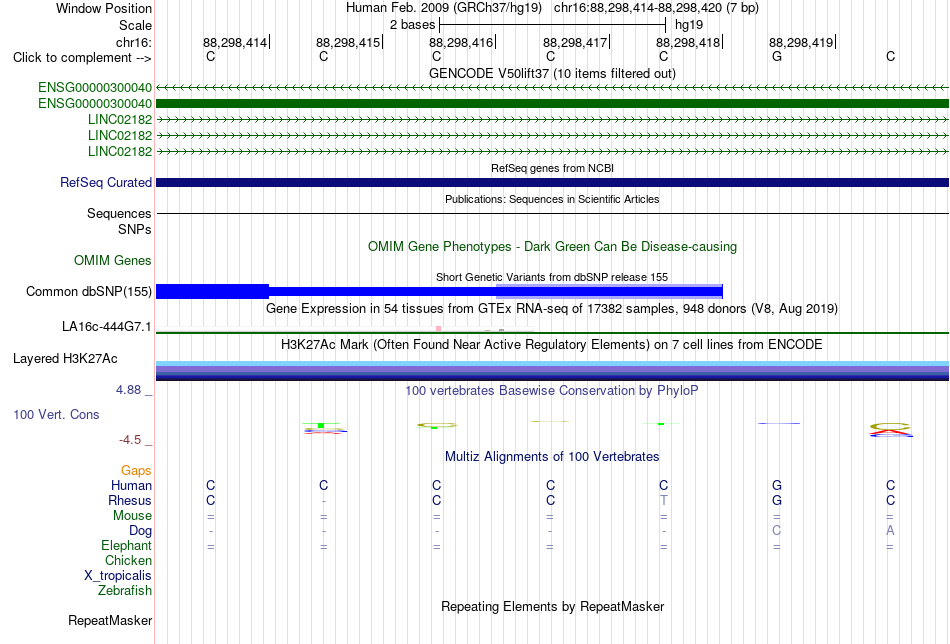The image size is (950, 644).
Task: Select the X_tropicalis species label
Action: click(x=118, y=576)
